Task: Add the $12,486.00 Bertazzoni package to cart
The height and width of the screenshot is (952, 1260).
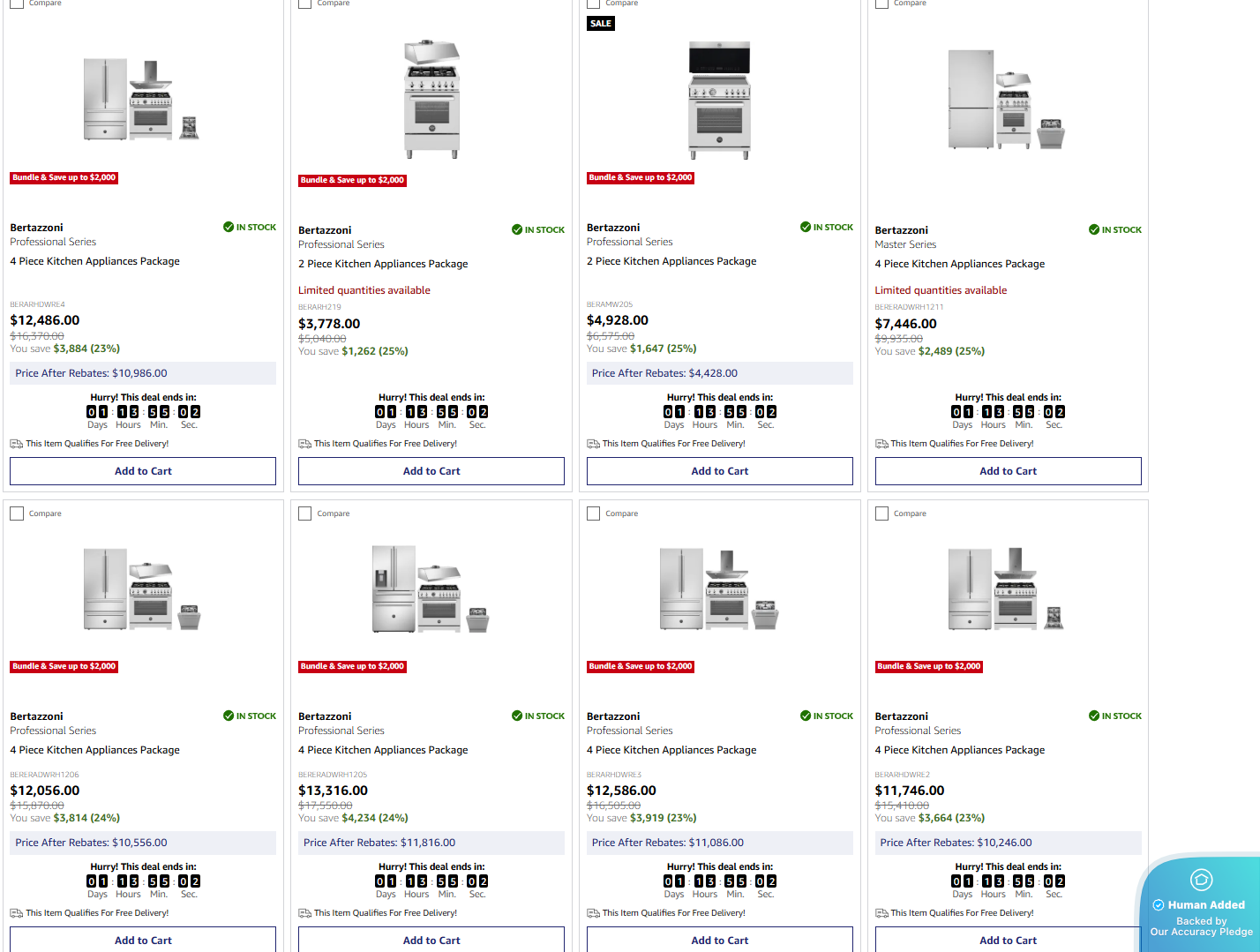Action: coord(143,471)
